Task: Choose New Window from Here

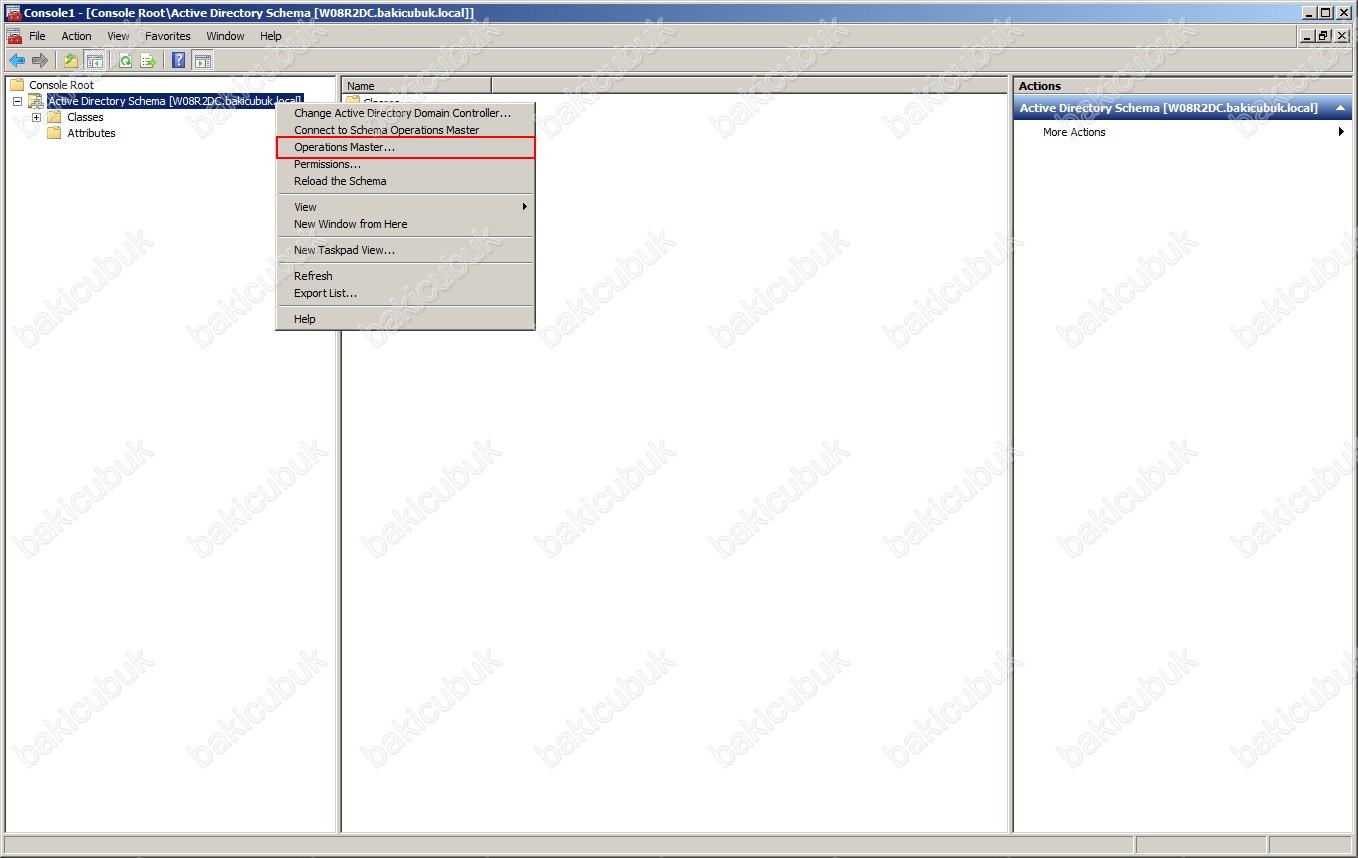Action: point(405,224)
